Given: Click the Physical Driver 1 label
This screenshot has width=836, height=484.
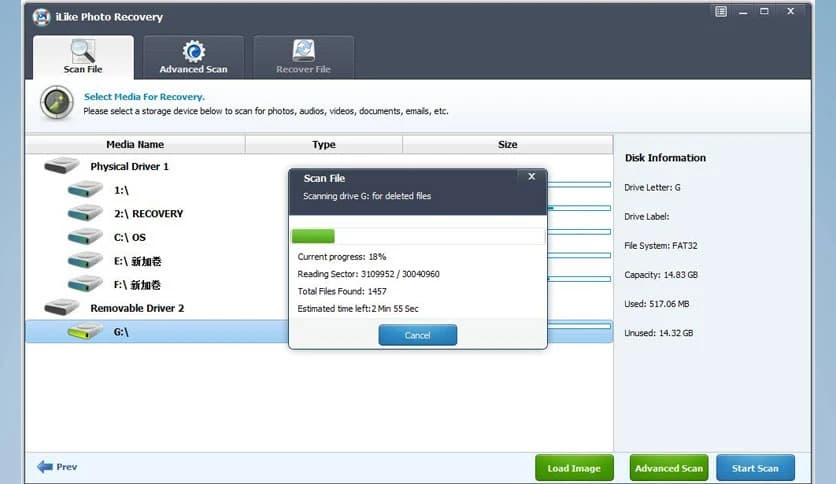Looking at the screenshot, I should coord(130,167).
